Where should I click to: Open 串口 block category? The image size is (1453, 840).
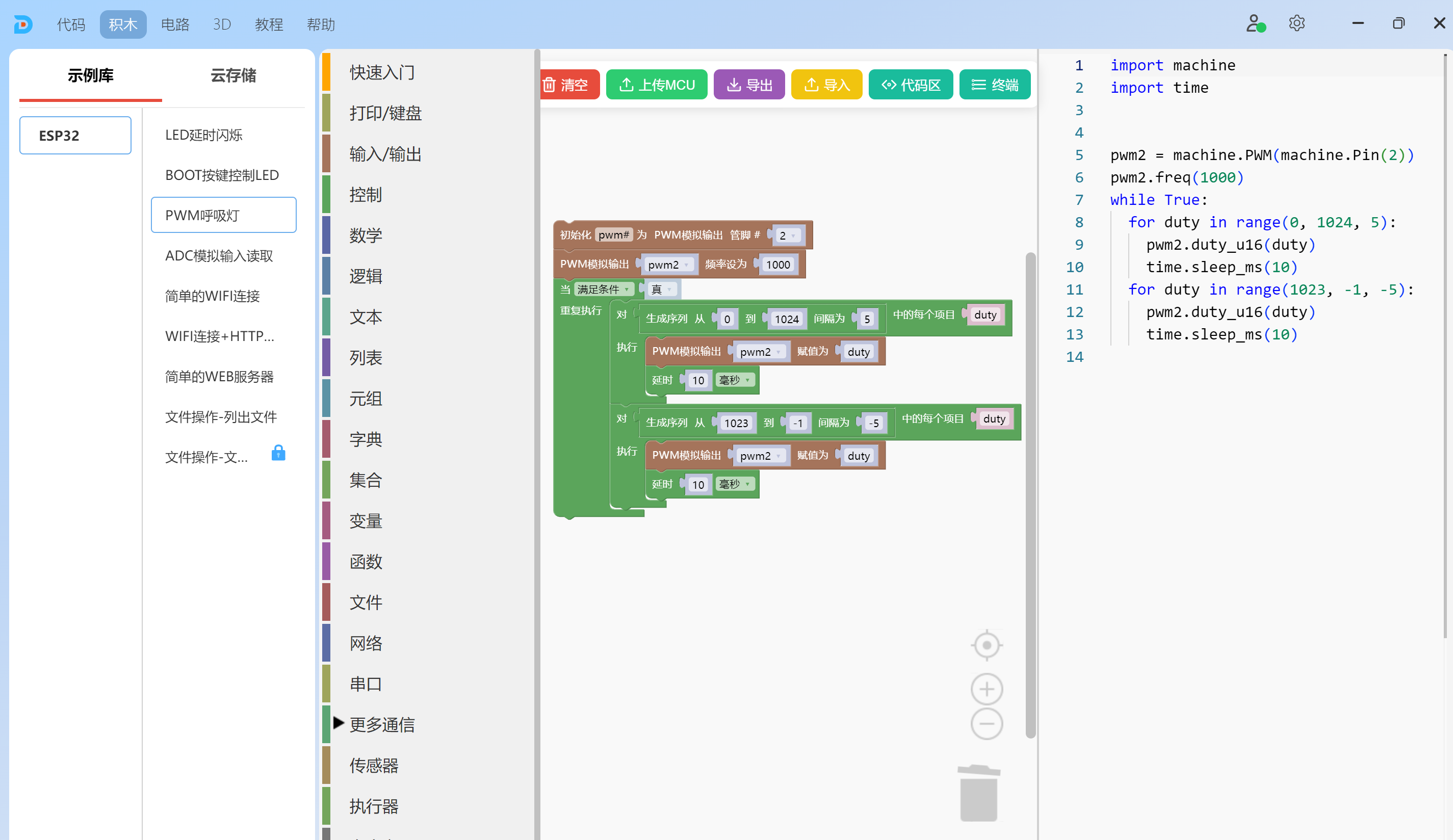(366, 684)
